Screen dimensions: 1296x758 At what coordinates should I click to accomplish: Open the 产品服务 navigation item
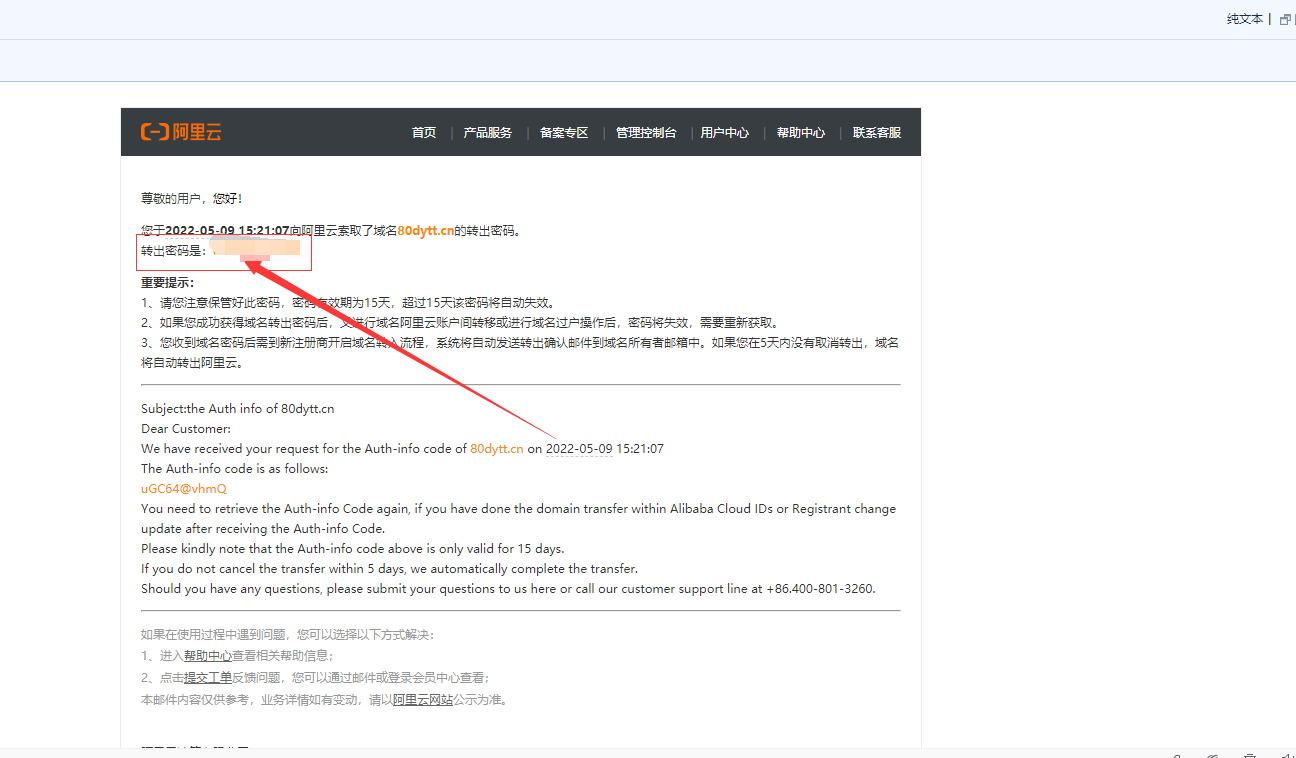pyautogui.click(x=488, y=133)
